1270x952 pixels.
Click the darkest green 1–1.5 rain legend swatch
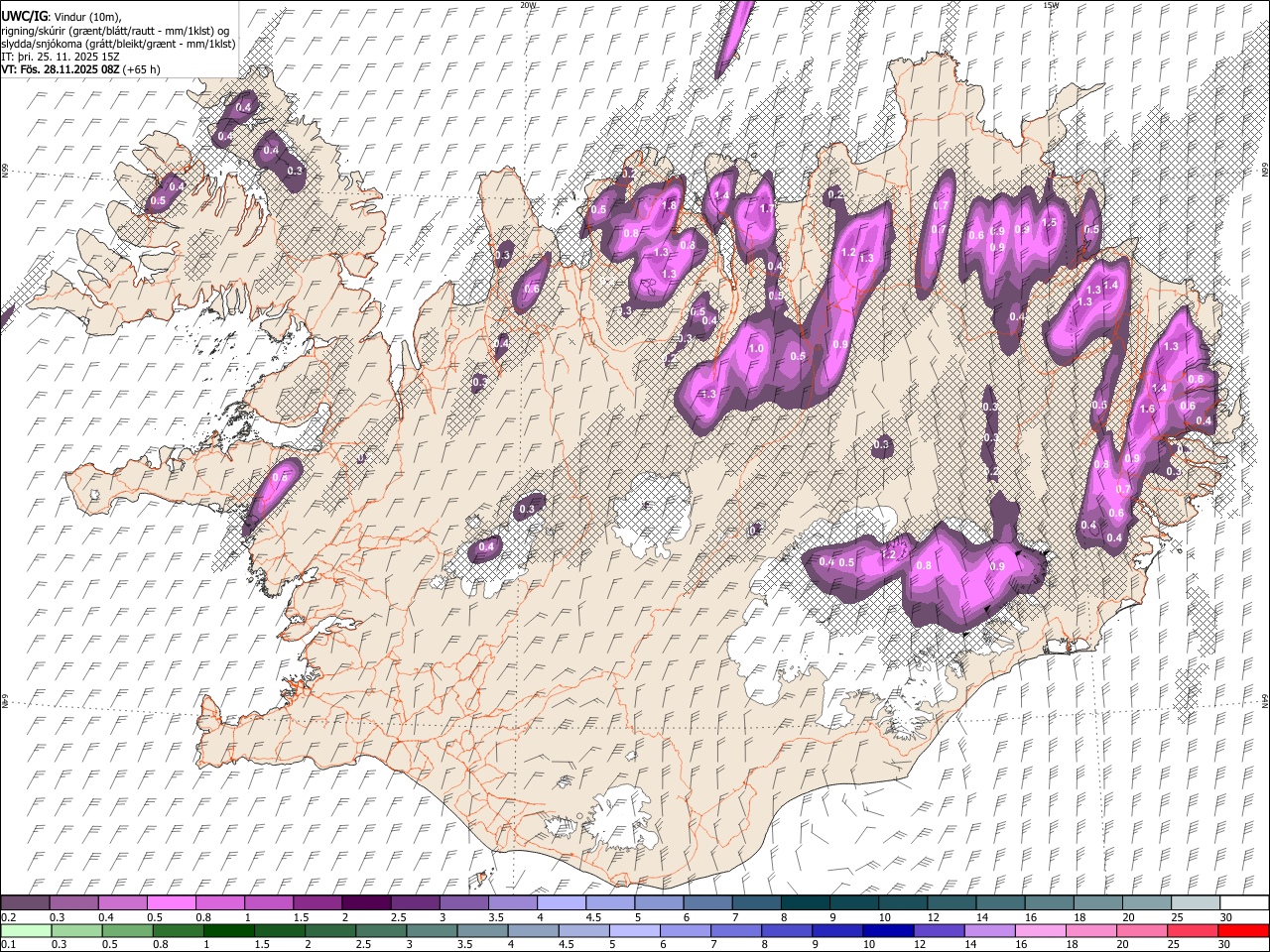(228, 931)
